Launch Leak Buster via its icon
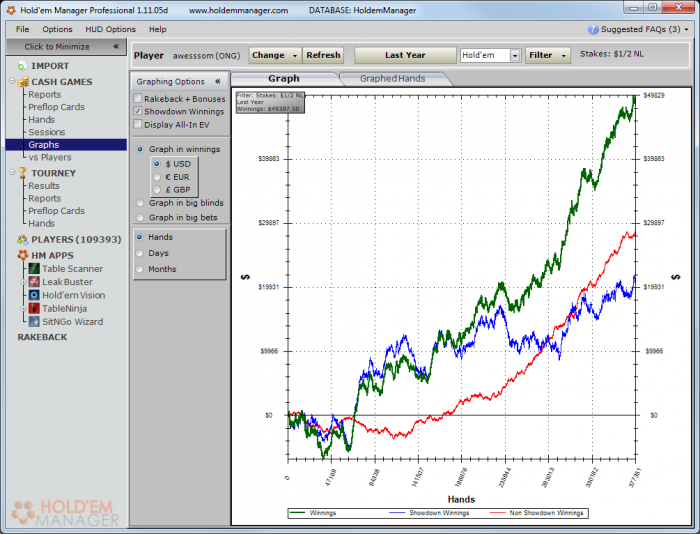 click(32, 282)
